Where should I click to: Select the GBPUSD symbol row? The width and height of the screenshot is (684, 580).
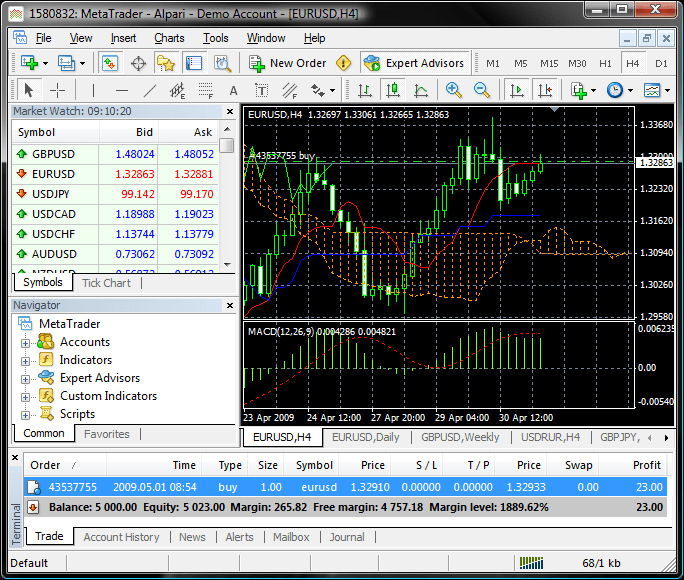115,154
